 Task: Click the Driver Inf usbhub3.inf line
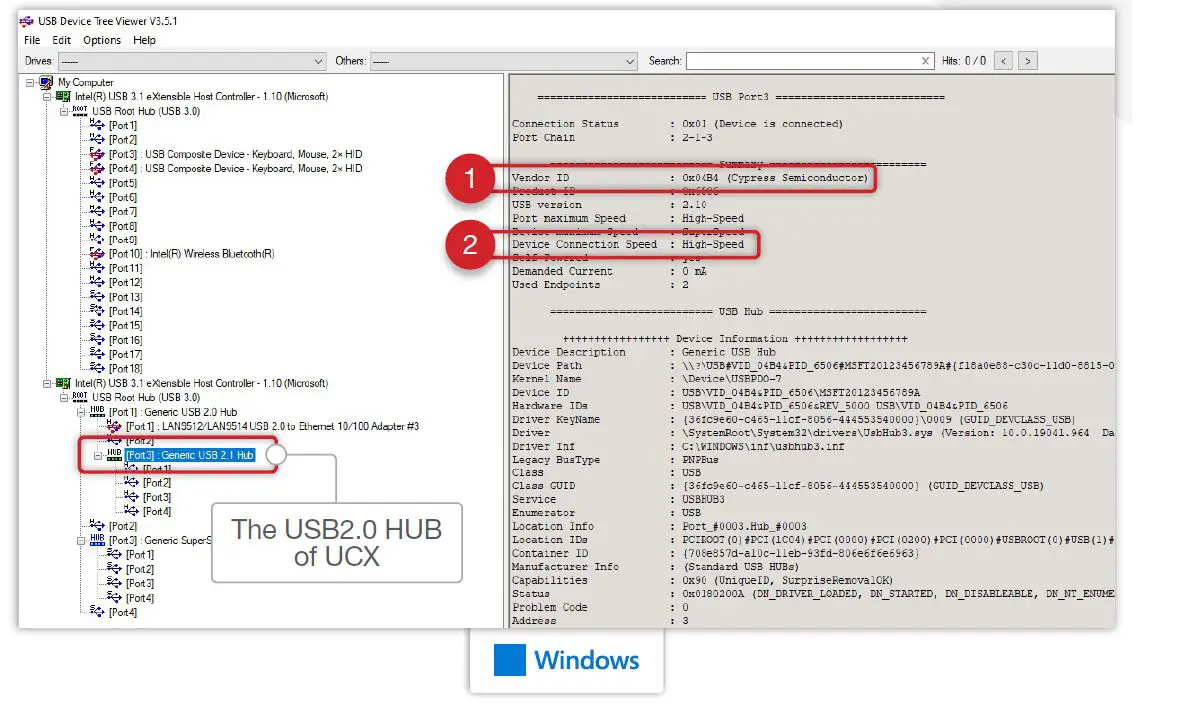[678, 446]
